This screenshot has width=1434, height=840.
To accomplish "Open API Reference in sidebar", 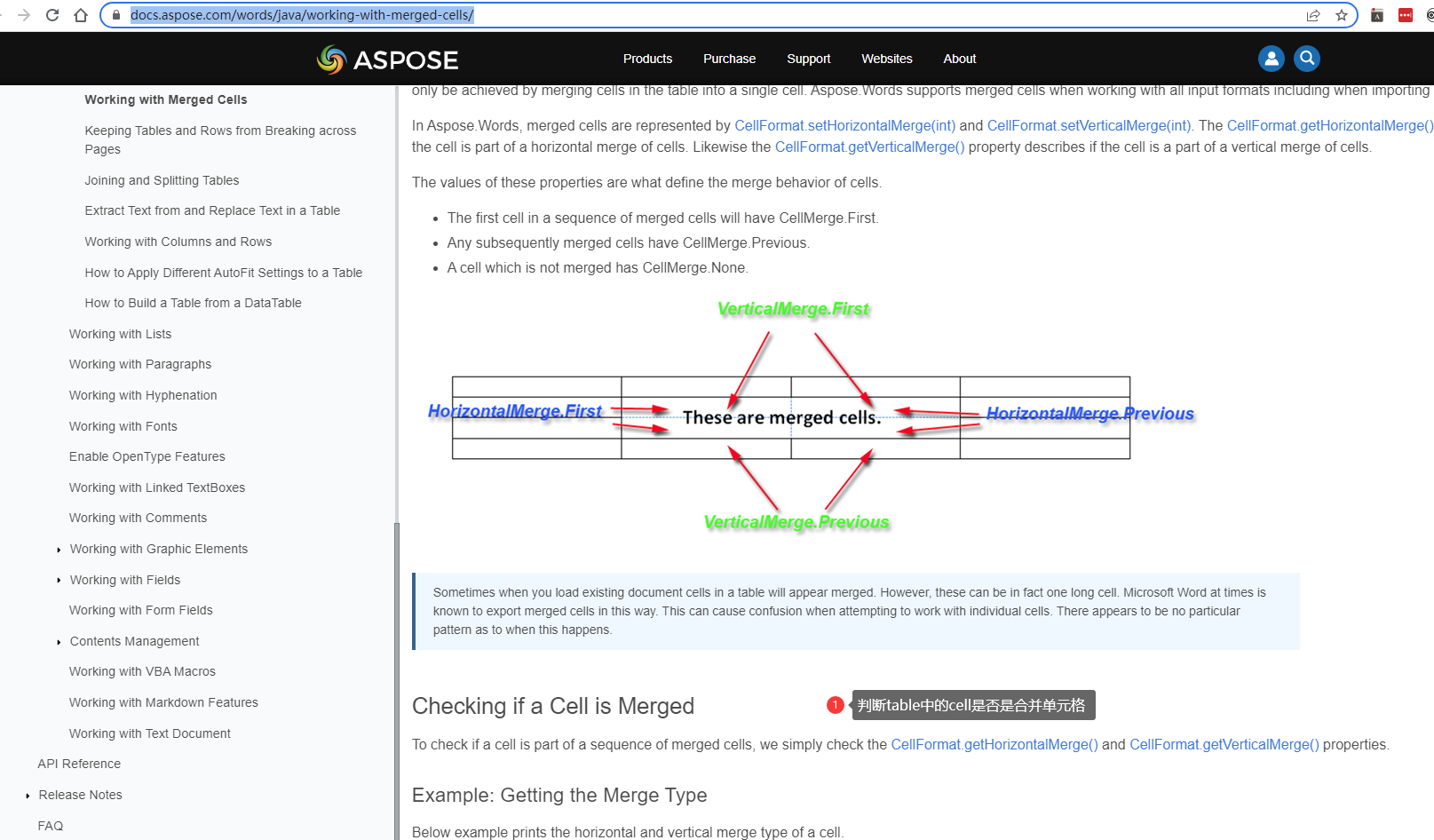I will (79, 764).
